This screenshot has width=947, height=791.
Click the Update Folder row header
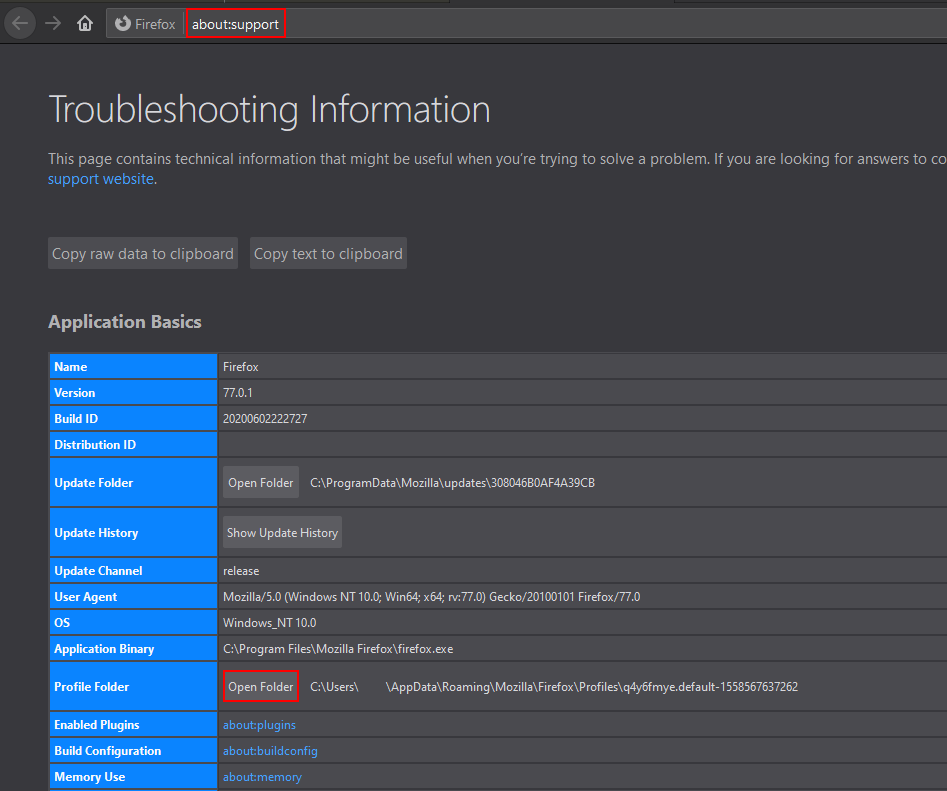click(x=133, y=482)
